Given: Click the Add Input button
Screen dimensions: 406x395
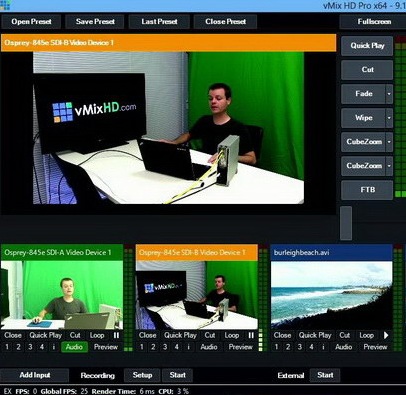Looking at the screenshot, I should pos(35,375).
